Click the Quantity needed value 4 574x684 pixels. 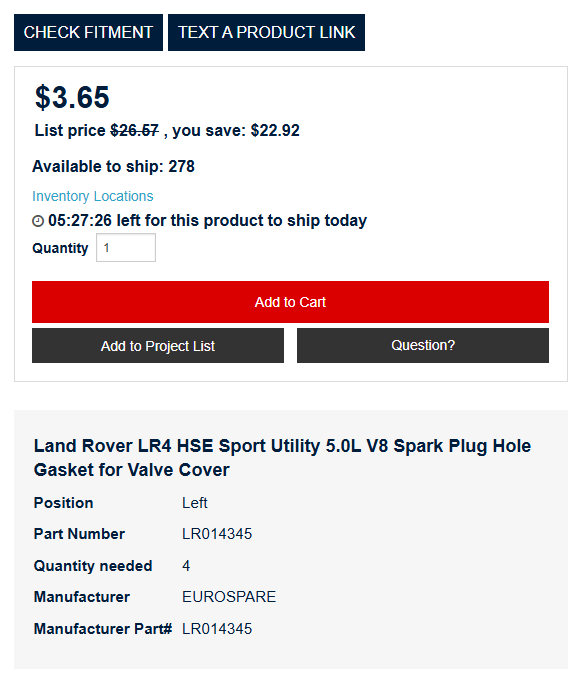[186, 566]
